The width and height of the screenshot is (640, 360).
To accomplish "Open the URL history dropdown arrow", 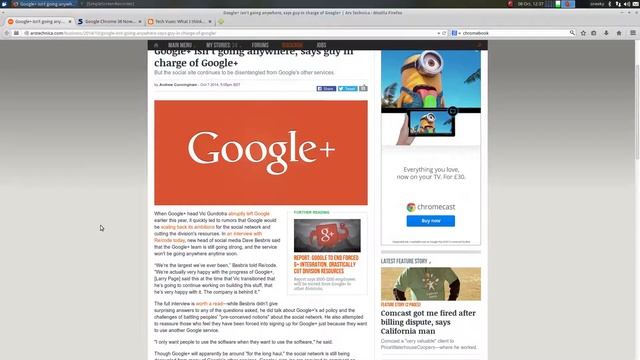I will (x=439, y=33).
